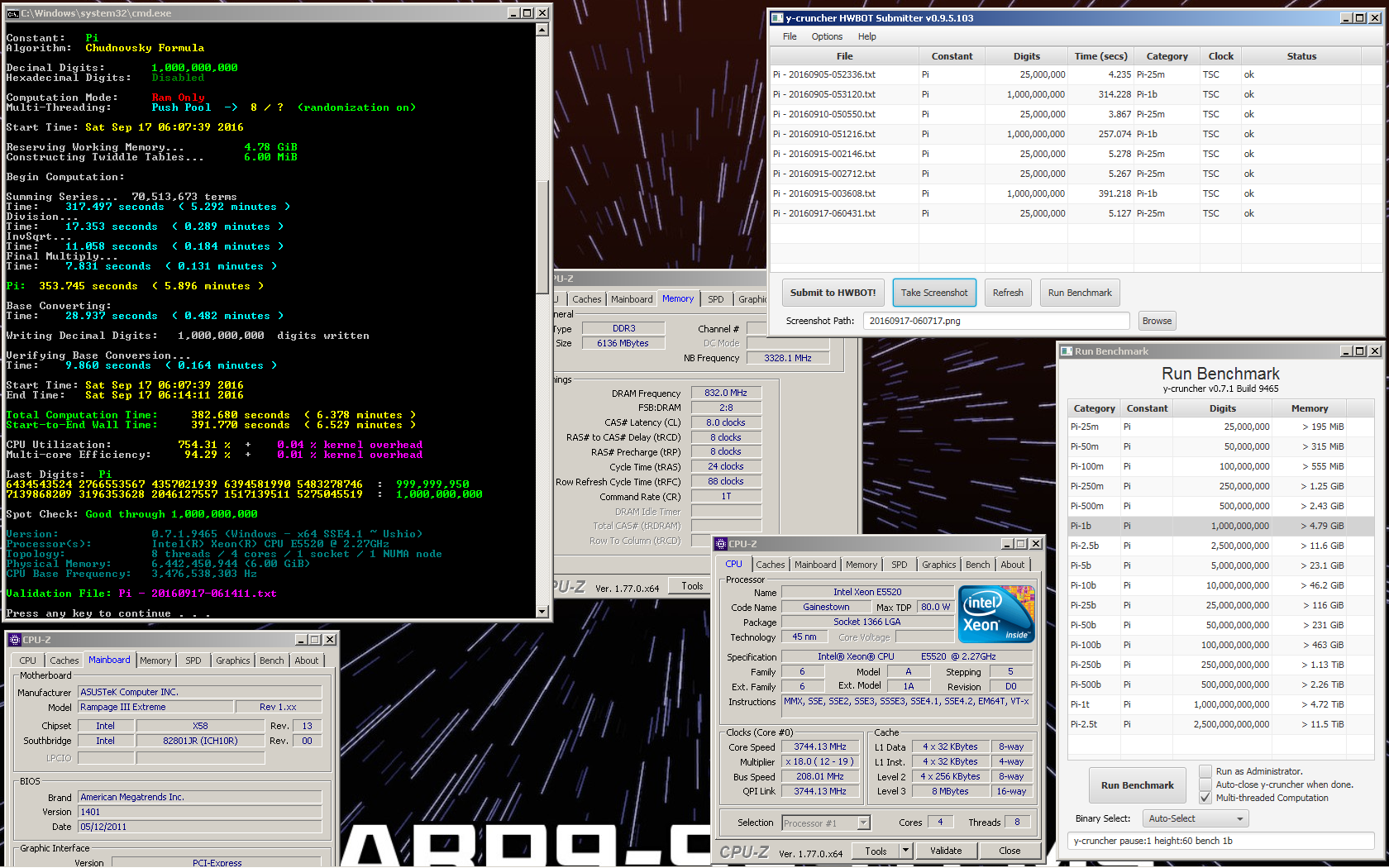Open the Options menu in HWBOT Submitter

[x=827, y=36]
